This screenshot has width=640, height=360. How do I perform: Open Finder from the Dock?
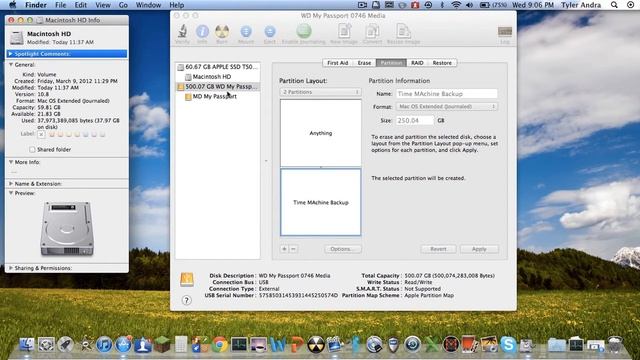27,345
